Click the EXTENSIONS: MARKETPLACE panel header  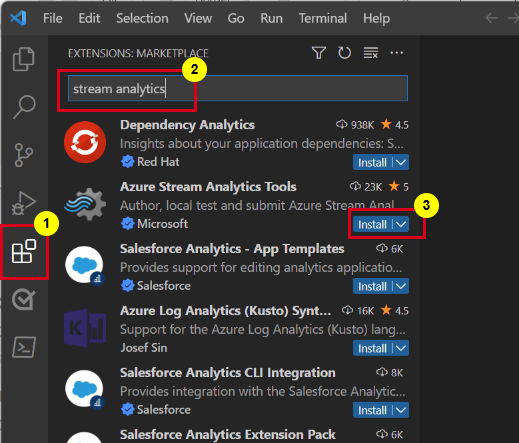coord(138,53)
